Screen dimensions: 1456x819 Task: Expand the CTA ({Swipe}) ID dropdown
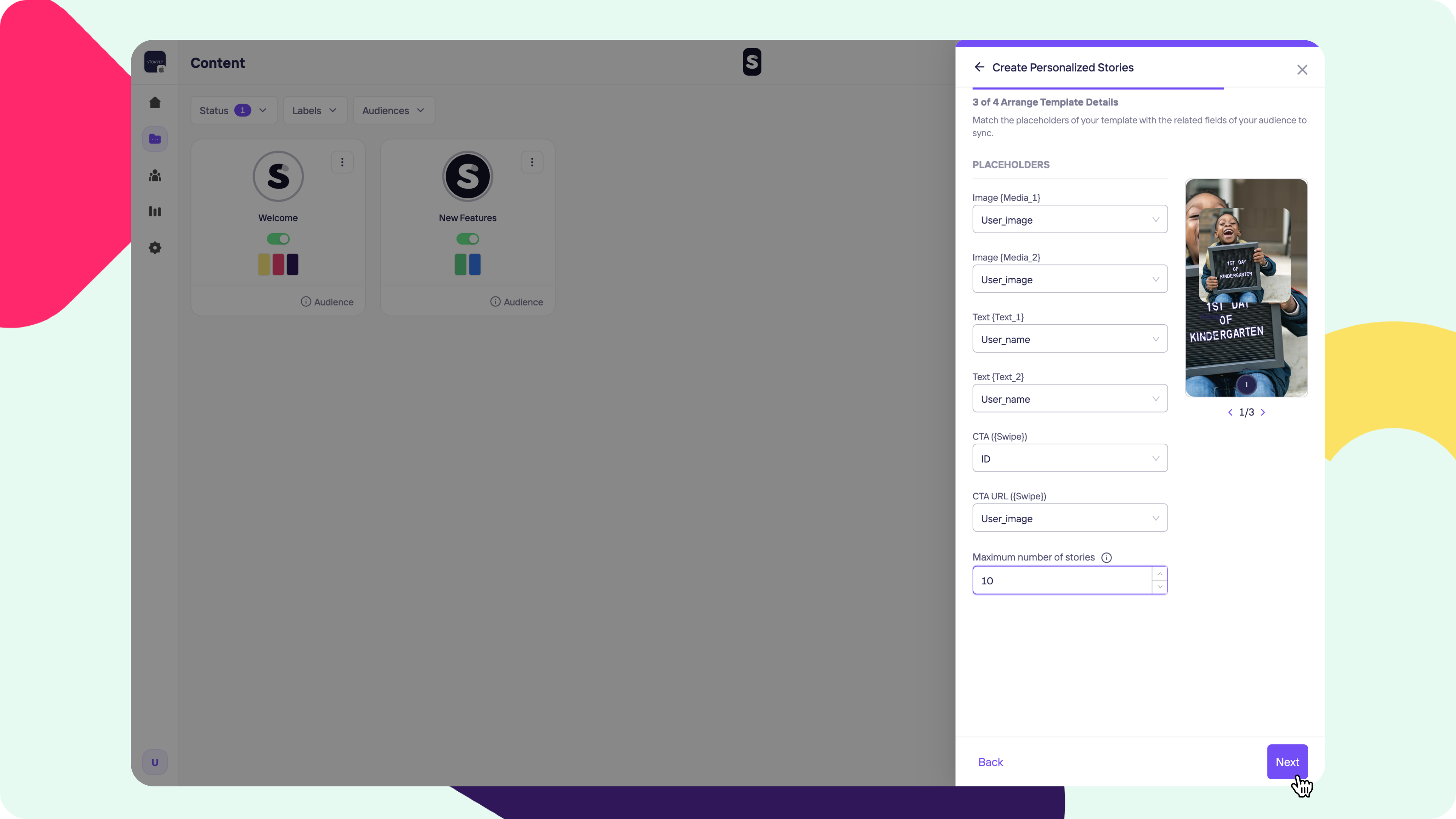pos(1069,458)
